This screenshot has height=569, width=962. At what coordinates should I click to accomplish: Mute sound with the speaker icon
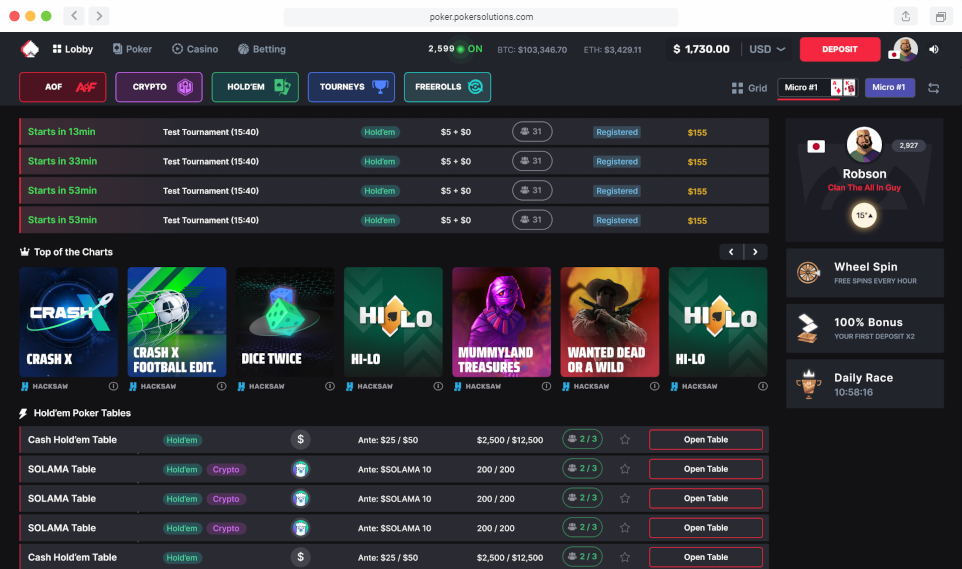point(934,49)
